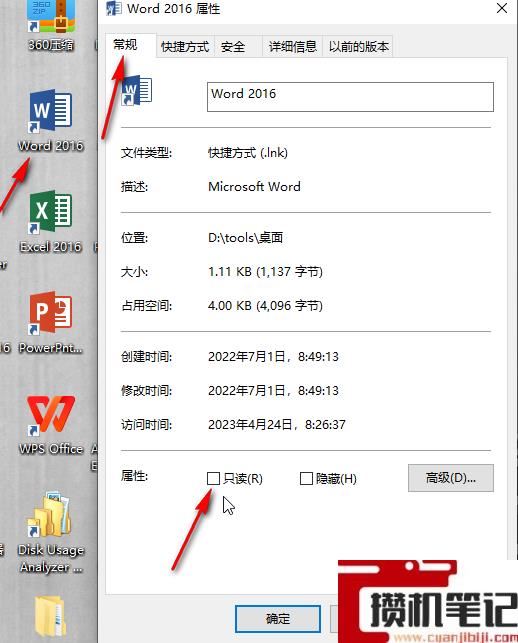Click the Word shortcut icon beside the name field

pyautogui.click(x=137, y=90)
